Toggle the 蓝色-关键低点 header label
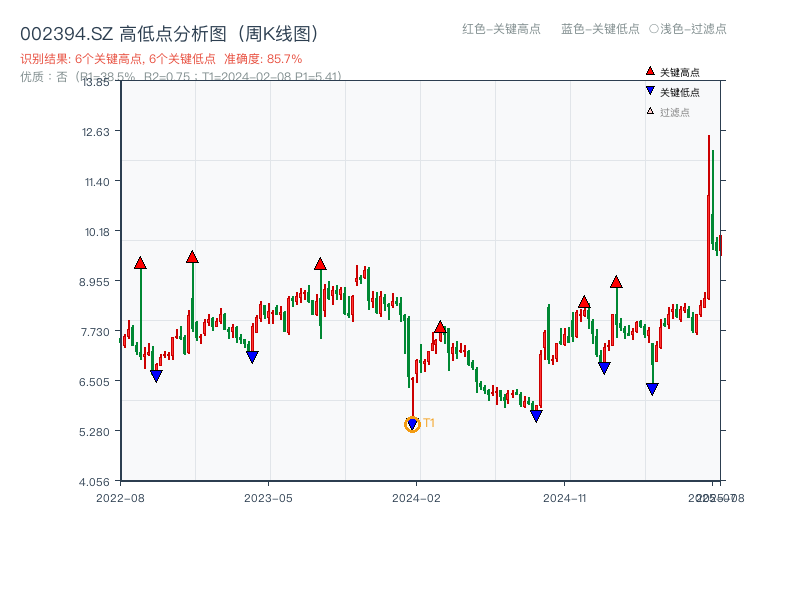This screenshot has height=600, width=800. pos(600,29)
